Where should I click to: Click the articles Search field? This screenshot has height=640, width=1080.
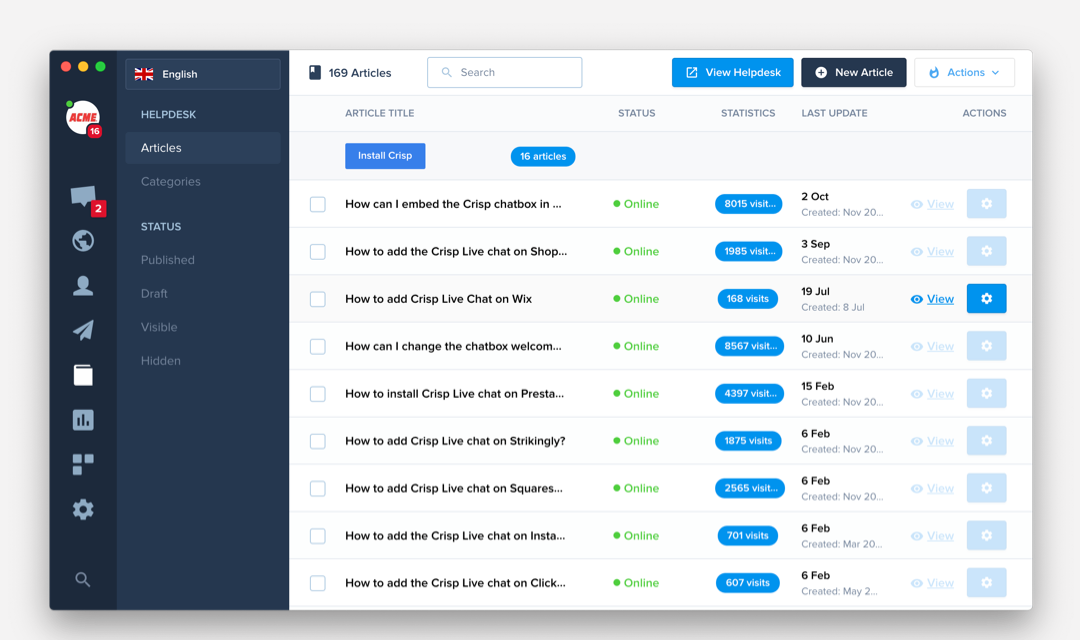point(504,72)
